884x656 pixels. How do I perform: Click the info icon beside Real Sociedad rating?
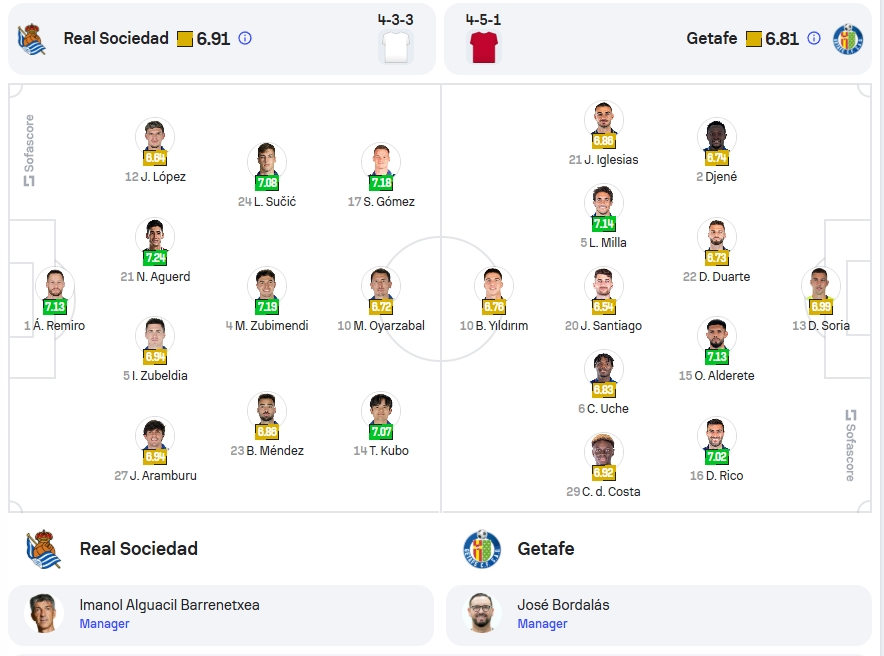tap(245, 38)
